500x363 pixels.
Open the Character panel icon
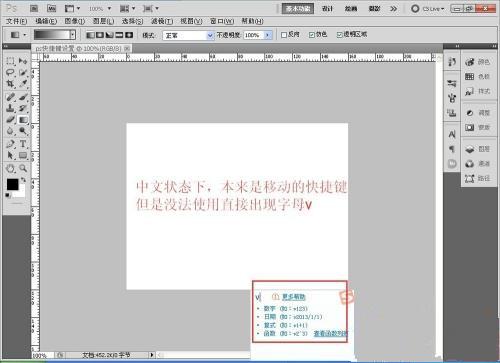pos(452,134)
